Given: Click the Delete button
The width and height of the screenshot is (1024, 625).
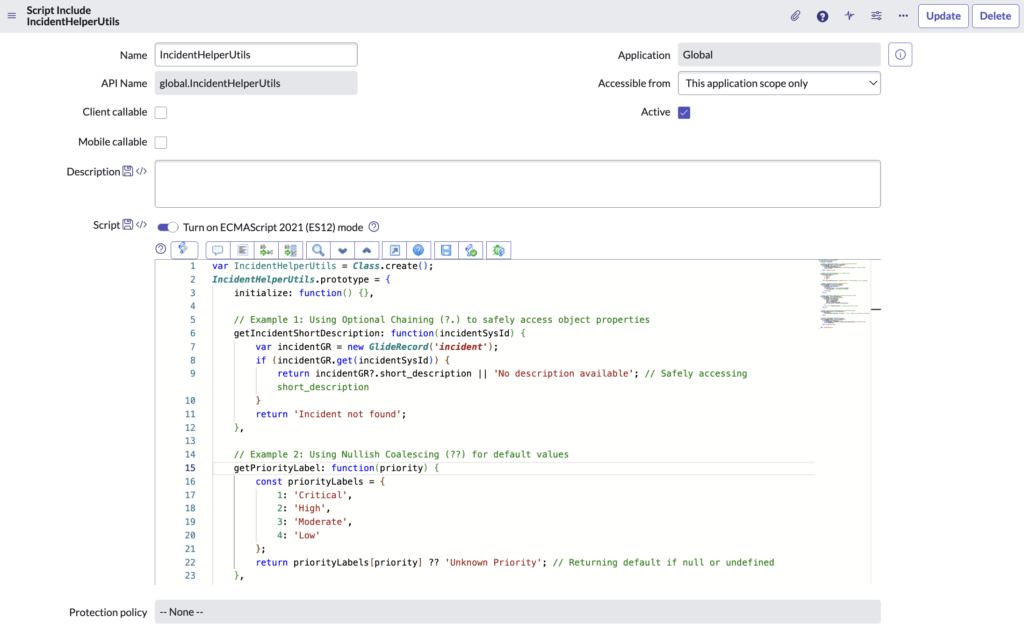Looking at the screenshot, I should [x=995, y=16].
